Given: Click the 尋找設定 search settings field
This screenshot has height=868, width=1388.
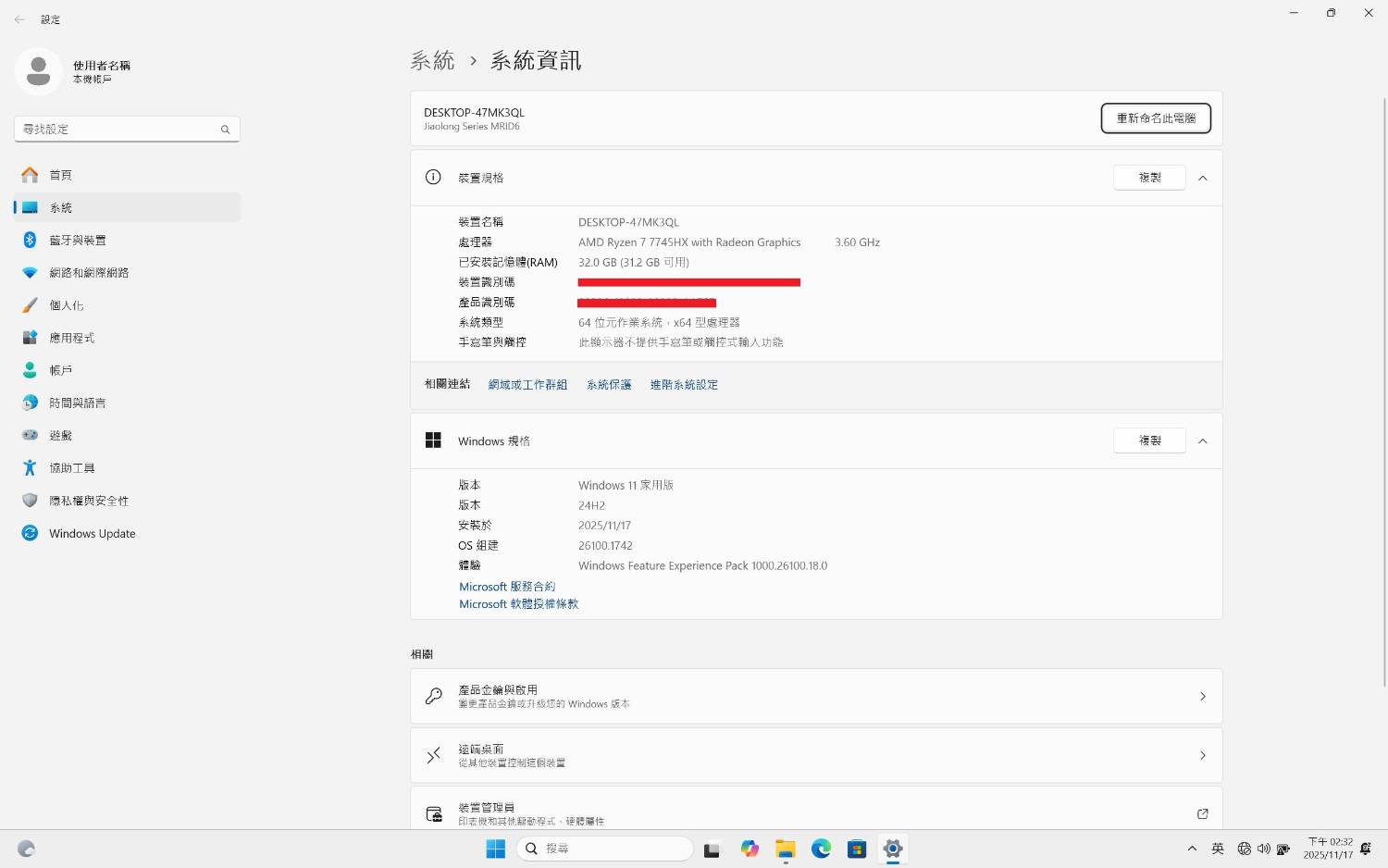Looking at the screenshot, I should [x=120, y=130].
